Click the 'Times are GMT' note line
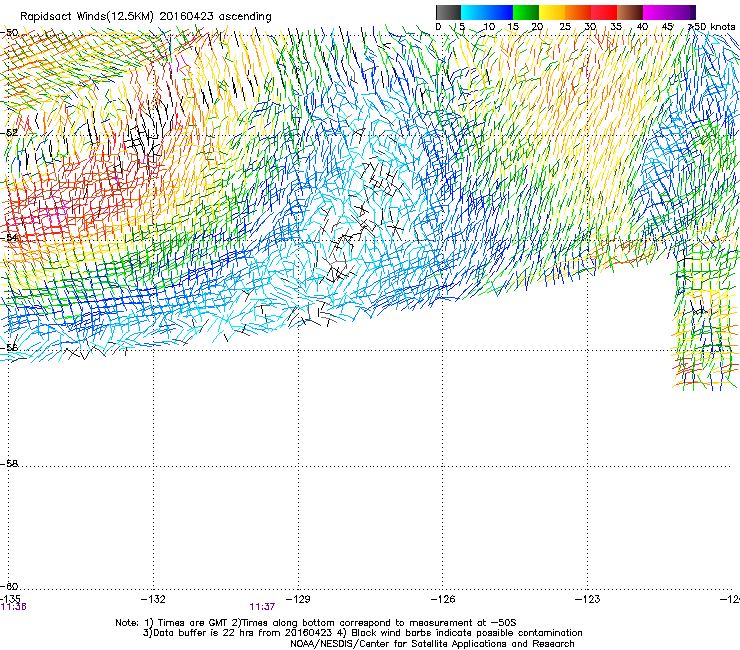The image size is (740, 650). [x=316, y=623]
